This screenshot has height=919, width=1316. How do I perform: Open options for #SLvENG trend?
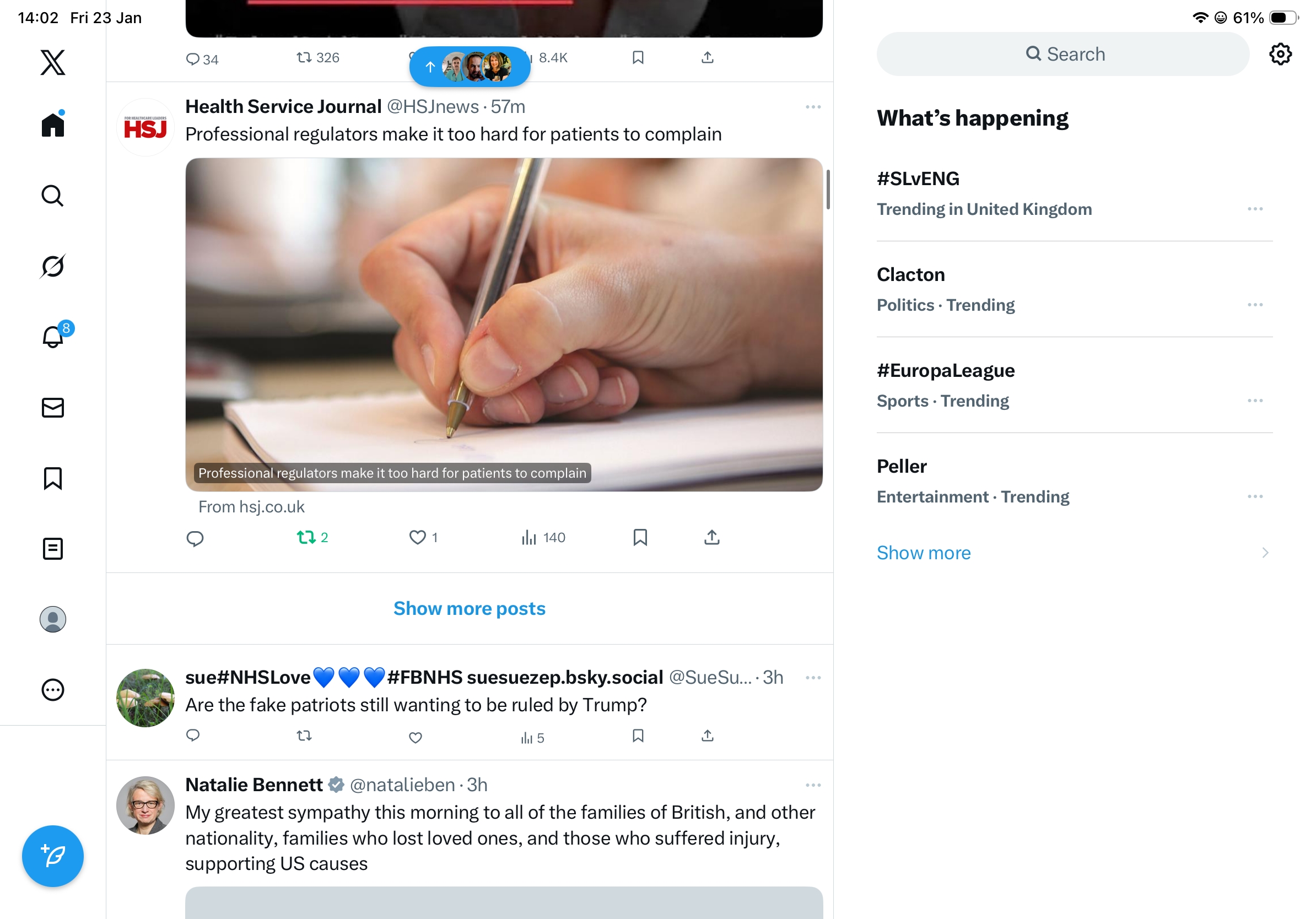[1255, 209]
